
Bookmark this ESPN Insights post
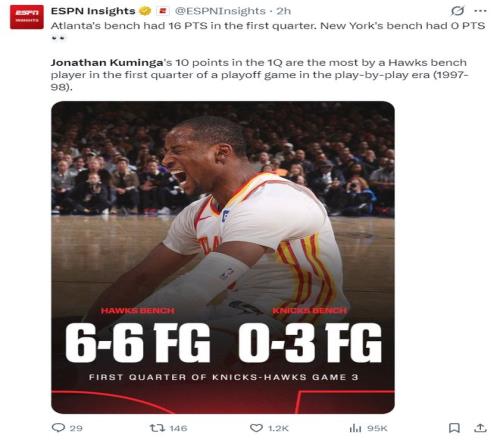[x=454, y=428]
